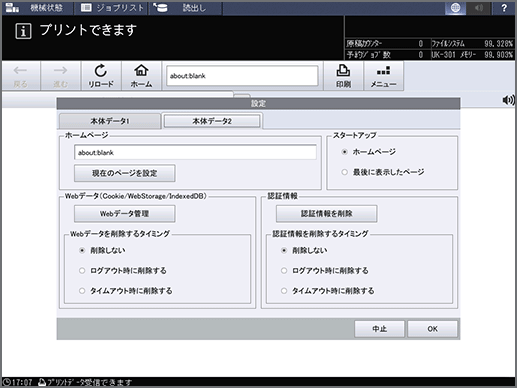Select auth info タイムアウト時に削除する option
This screenshot has width=517, height=388.
point(284,291)
